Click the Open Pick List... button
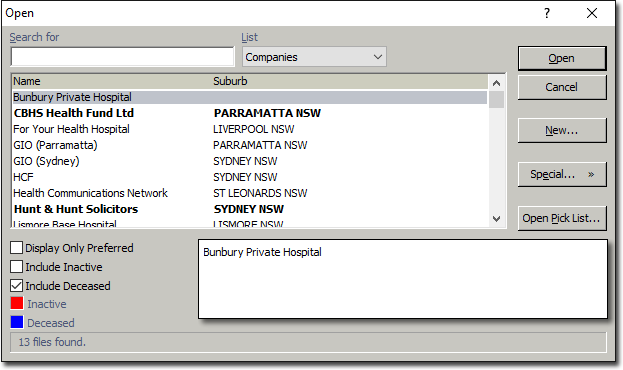The height and width of the screenshot is (370, 623). (562, 218)
